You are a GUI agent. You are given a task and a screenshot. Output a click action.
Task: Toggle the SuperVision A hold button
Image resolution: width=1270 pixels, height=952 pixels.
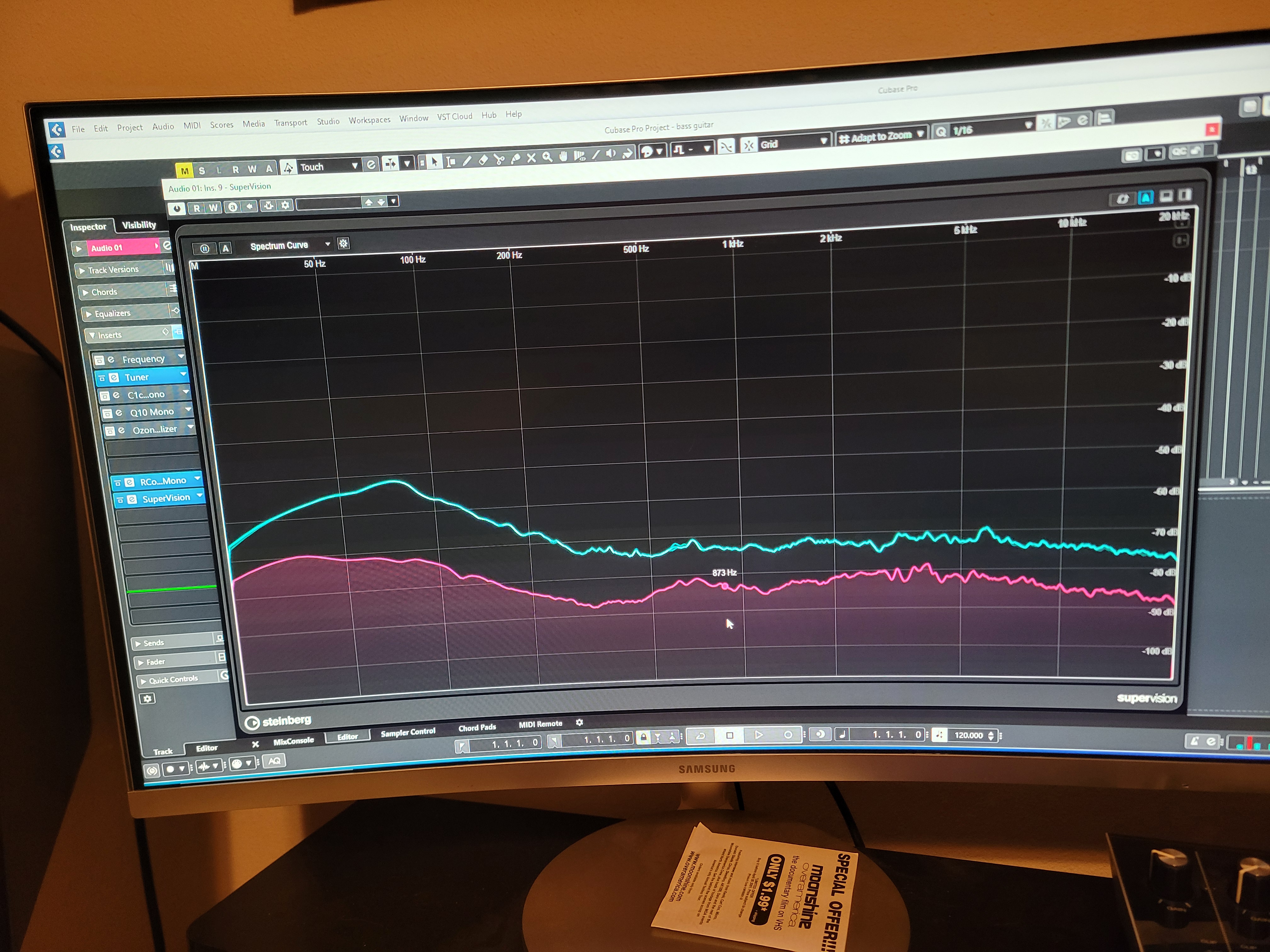point(225,248)
